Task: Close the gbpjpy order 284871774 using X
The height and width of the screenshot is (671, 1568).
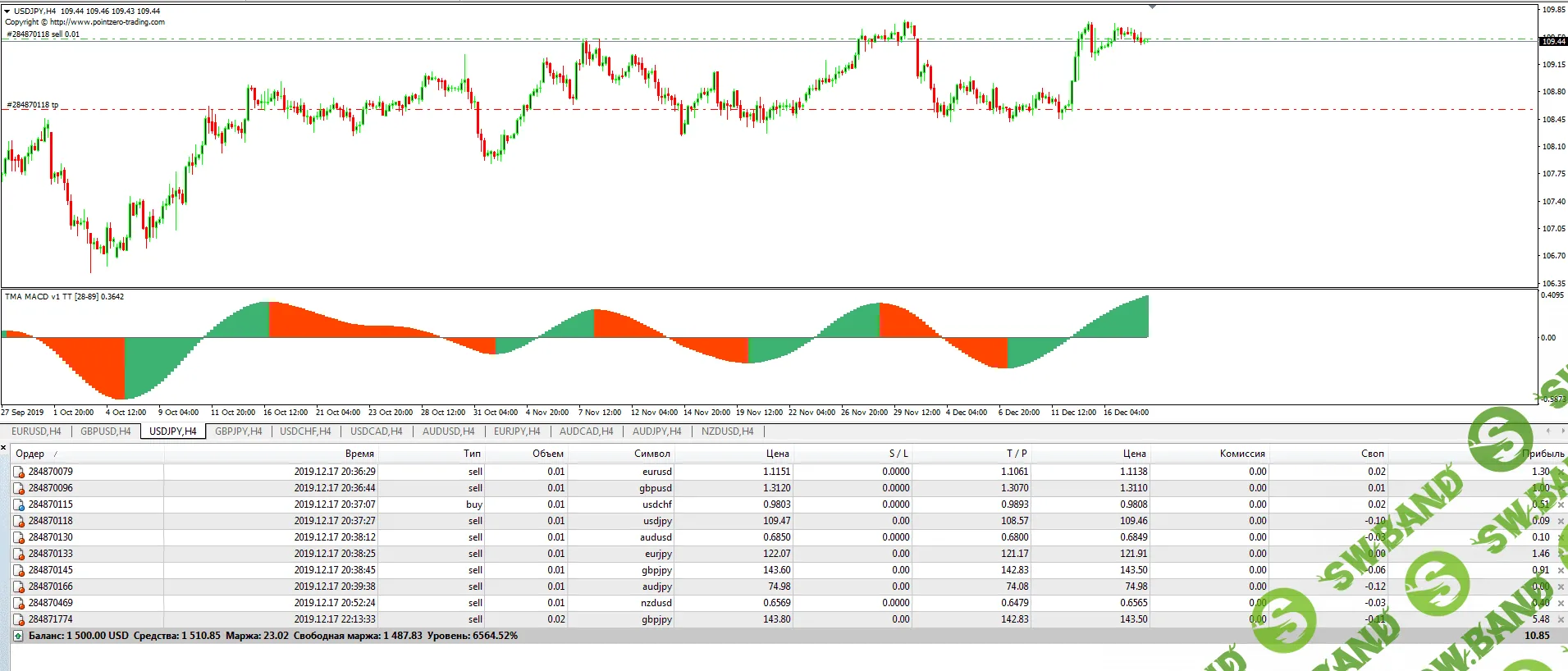Action: 1561,619
